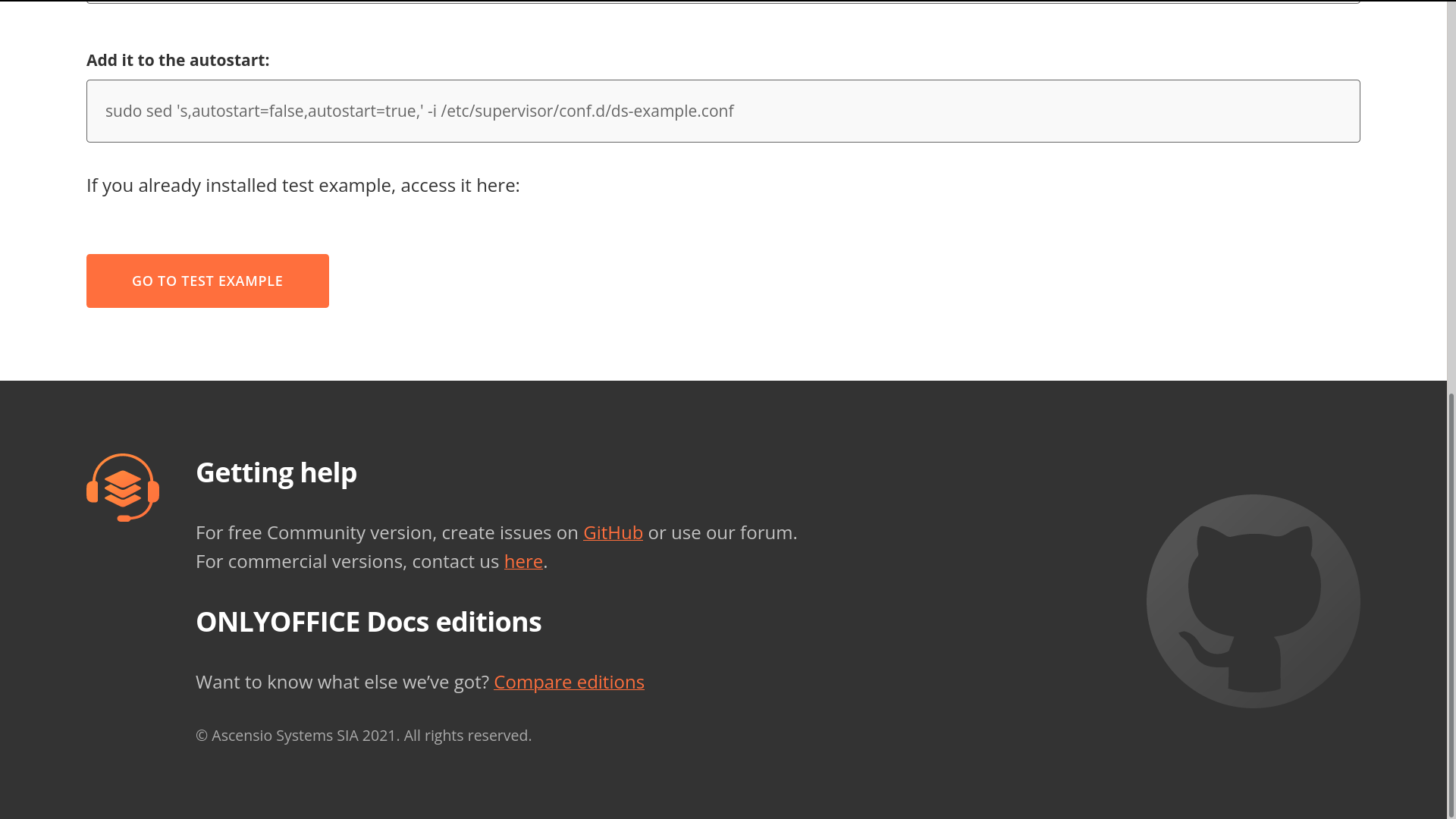Click the 'Getting help' heading
The image size is (1456, 819).
(276, 472)
